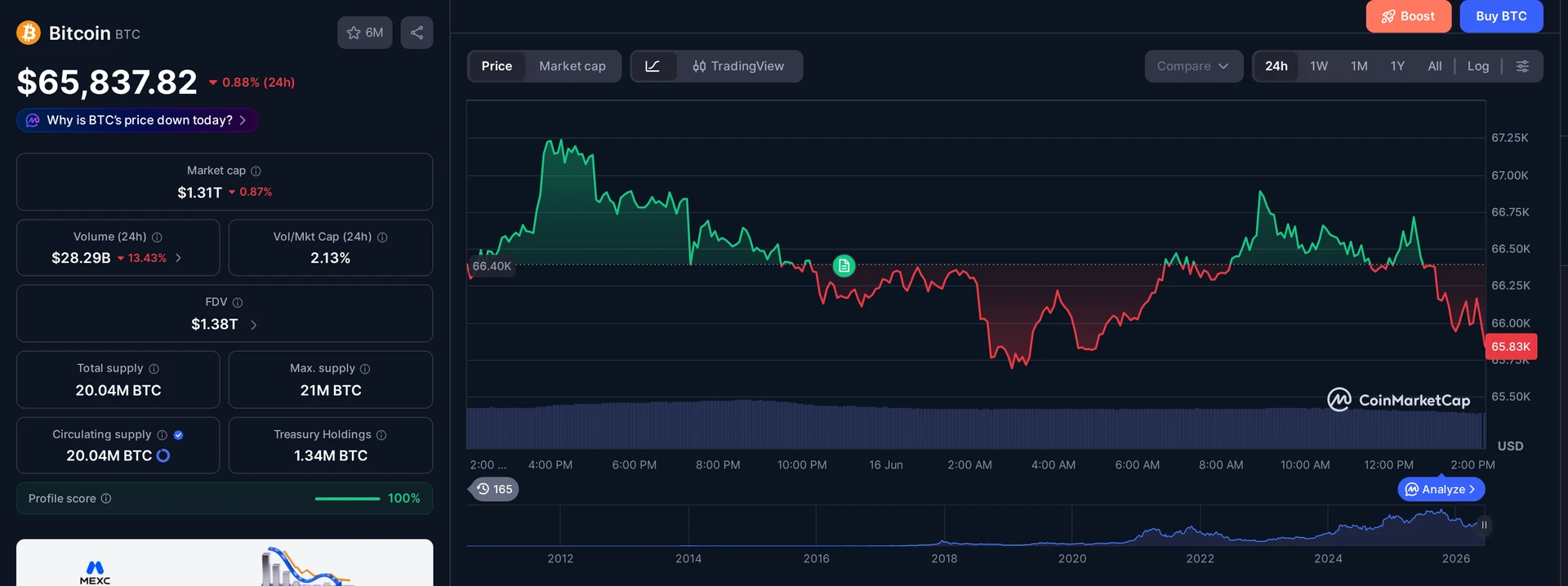Click the Volume (24h) info icon
This screenshot has height=586, width=1568.
(x=157, y=237)
